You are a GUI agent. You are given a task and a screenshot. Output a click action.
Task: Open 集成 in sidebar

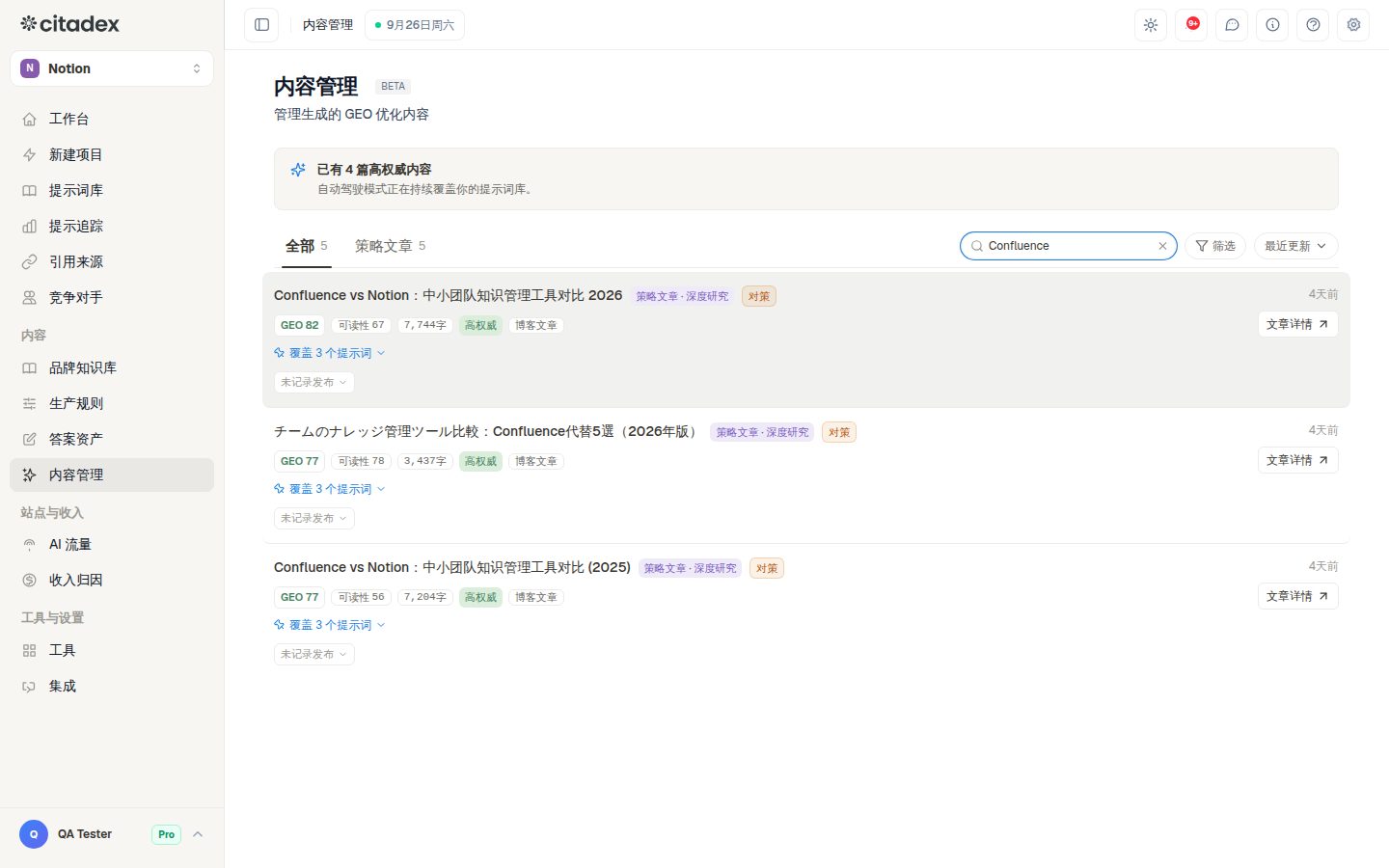tap(112, 686)
